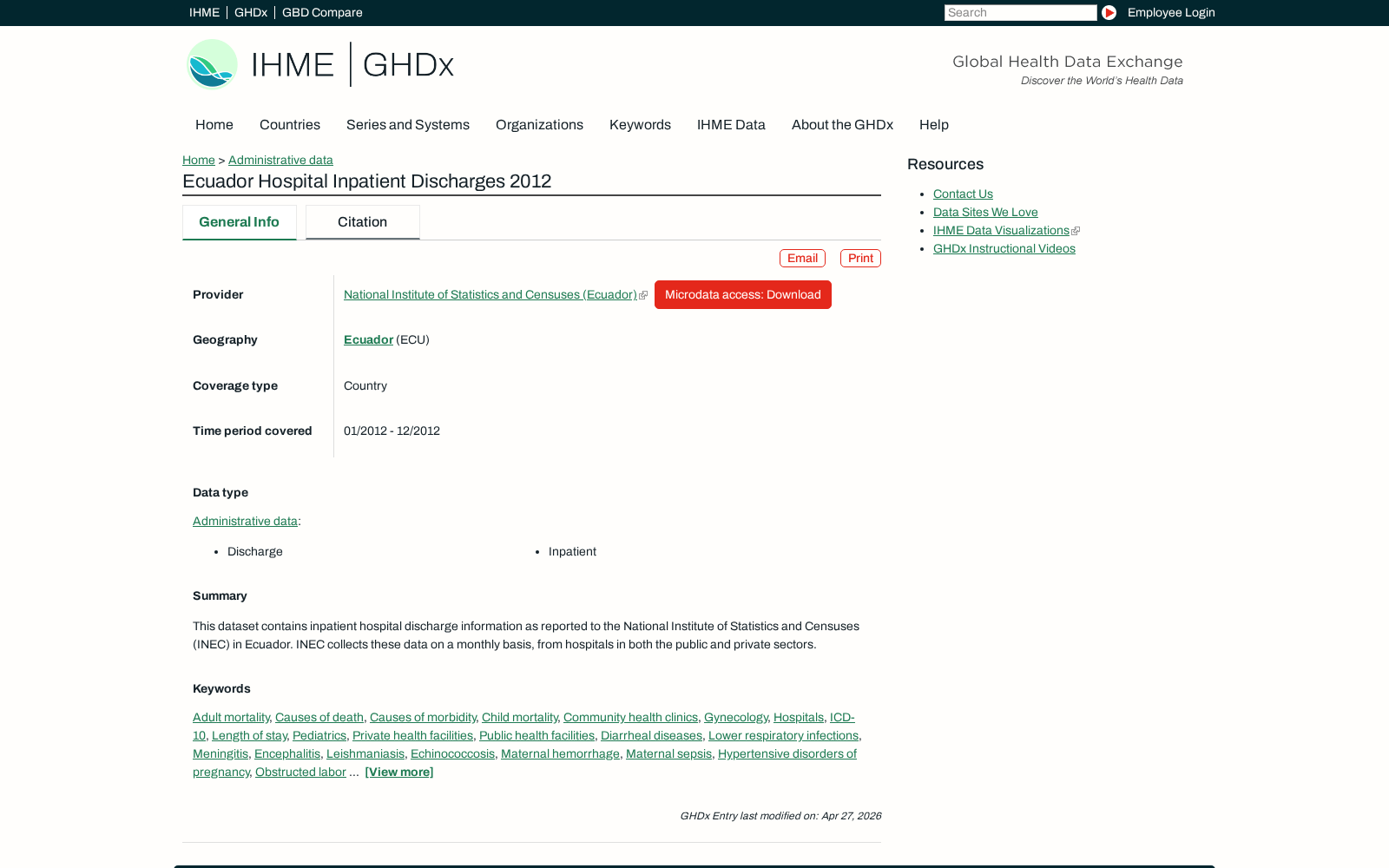Click the Search input field

point(1021,12)
